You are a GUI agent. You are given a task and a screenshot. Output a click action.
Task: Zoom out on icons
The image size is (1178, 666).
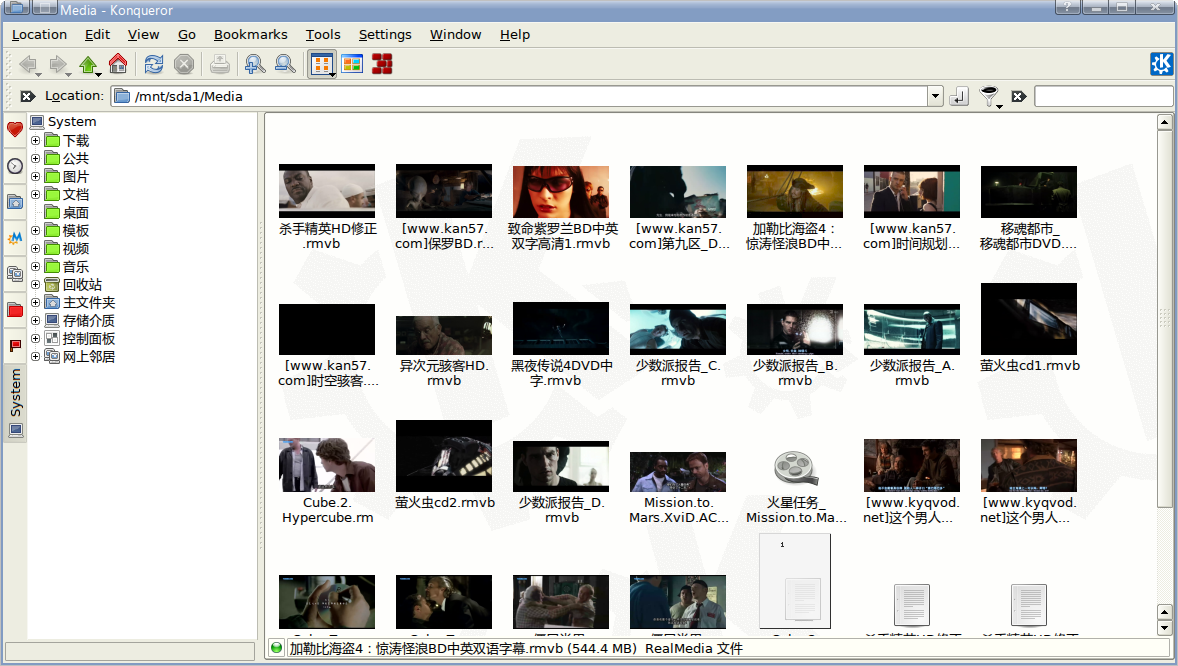(285, 65)
